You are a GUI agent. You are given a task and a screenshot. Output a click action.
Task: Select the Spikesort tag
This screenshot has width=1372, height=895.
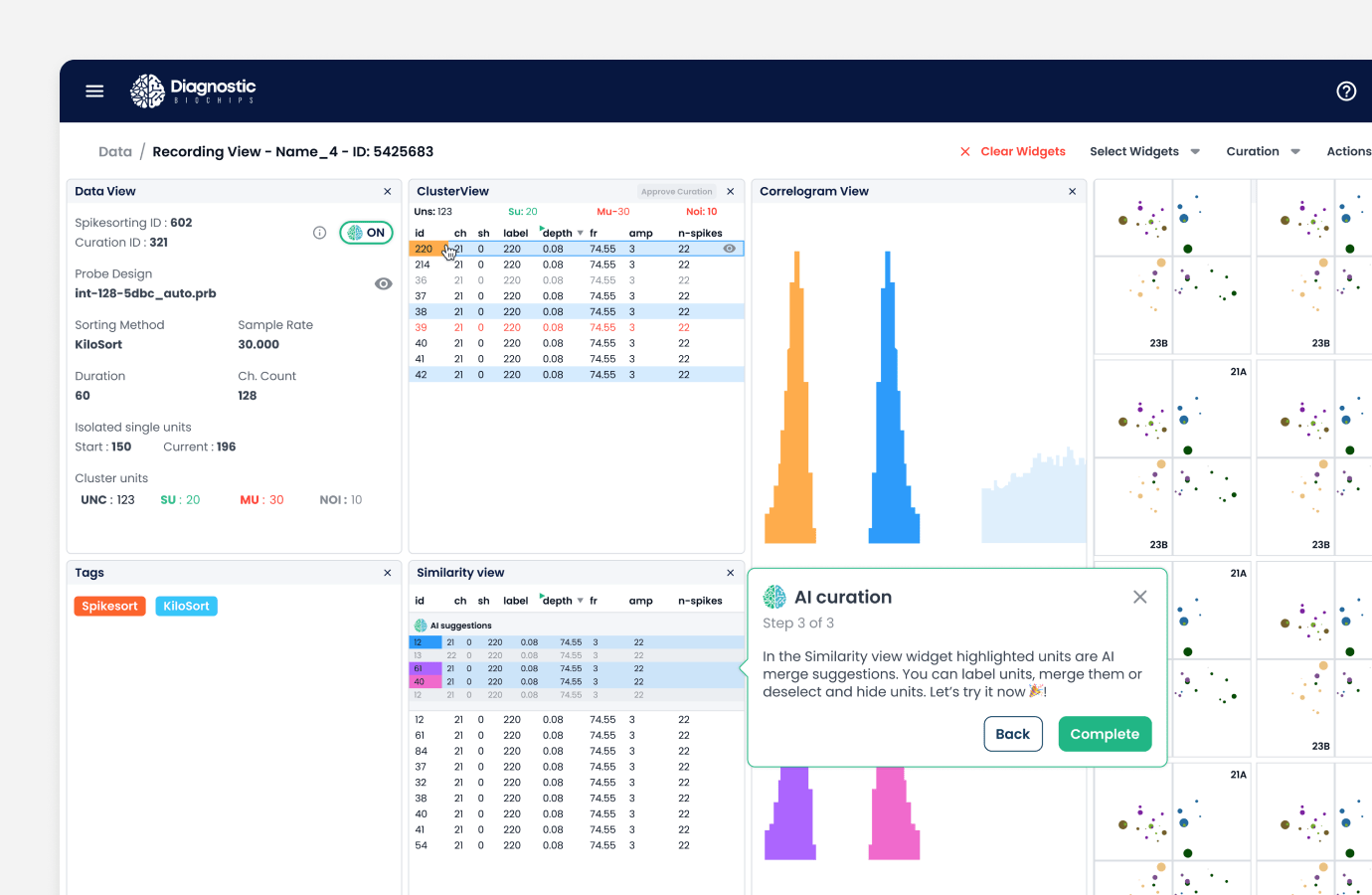coord(110,606)
